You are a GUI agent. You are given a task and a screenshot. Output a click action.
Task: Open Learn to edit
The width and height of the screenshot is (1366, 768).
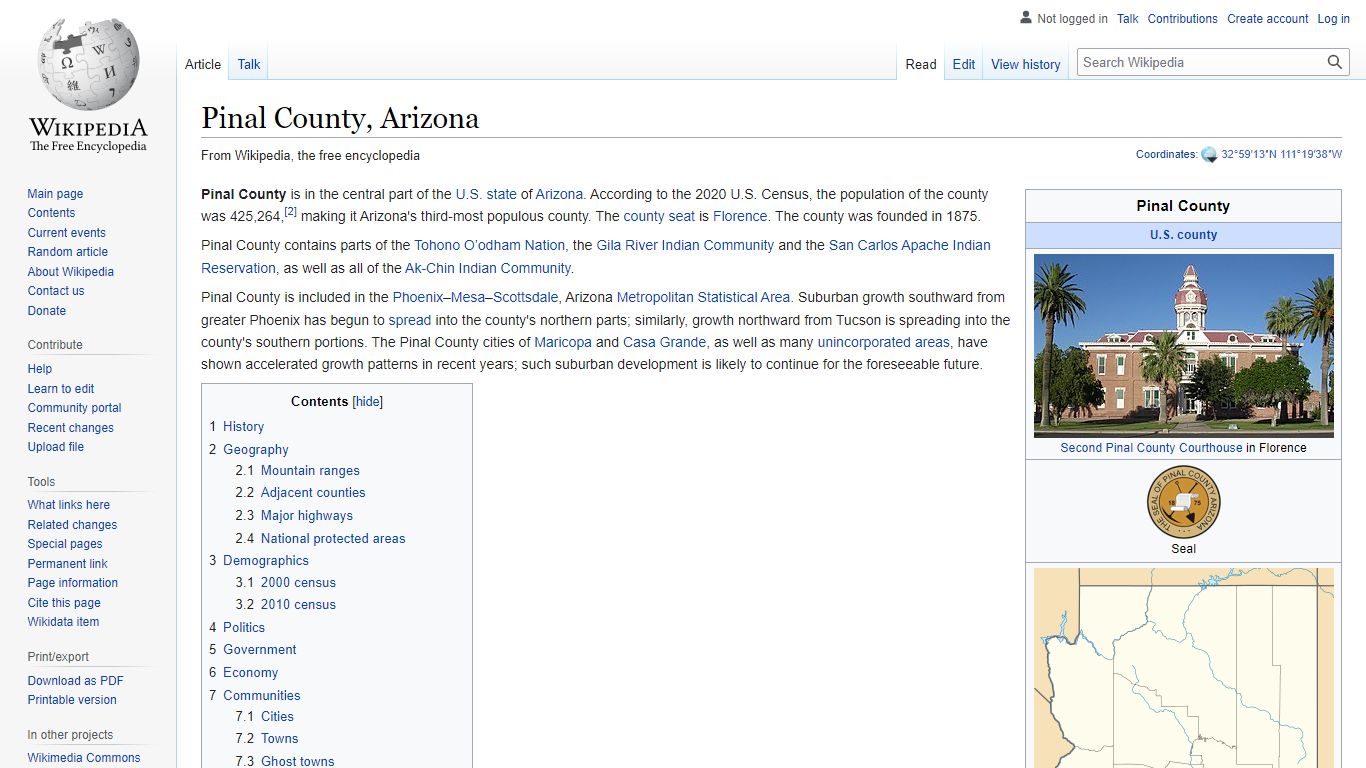pyautogui.click(x=61, y=389)
